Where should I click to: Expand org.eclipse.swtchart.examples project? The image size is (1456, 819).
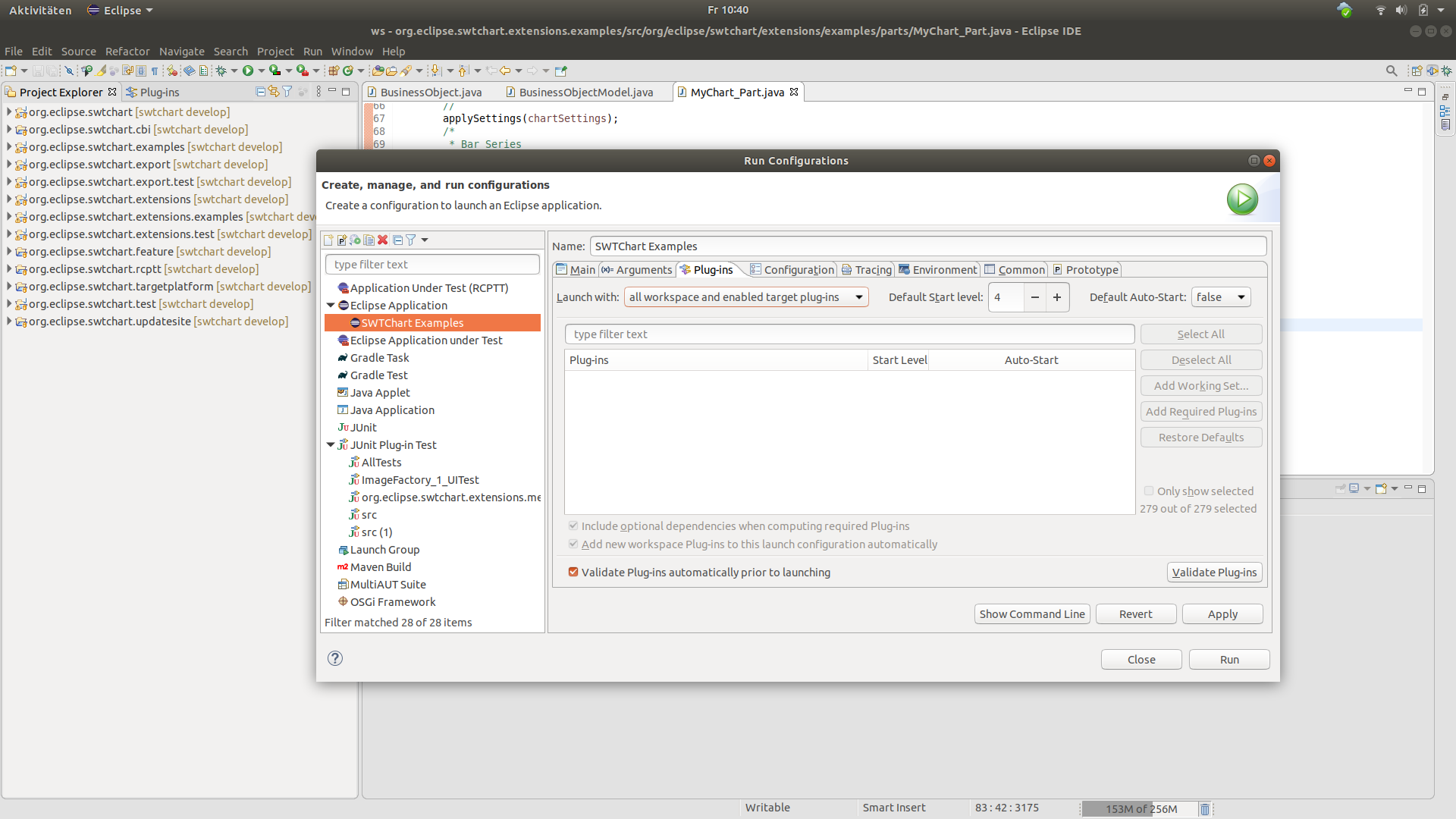pos(9,147)
